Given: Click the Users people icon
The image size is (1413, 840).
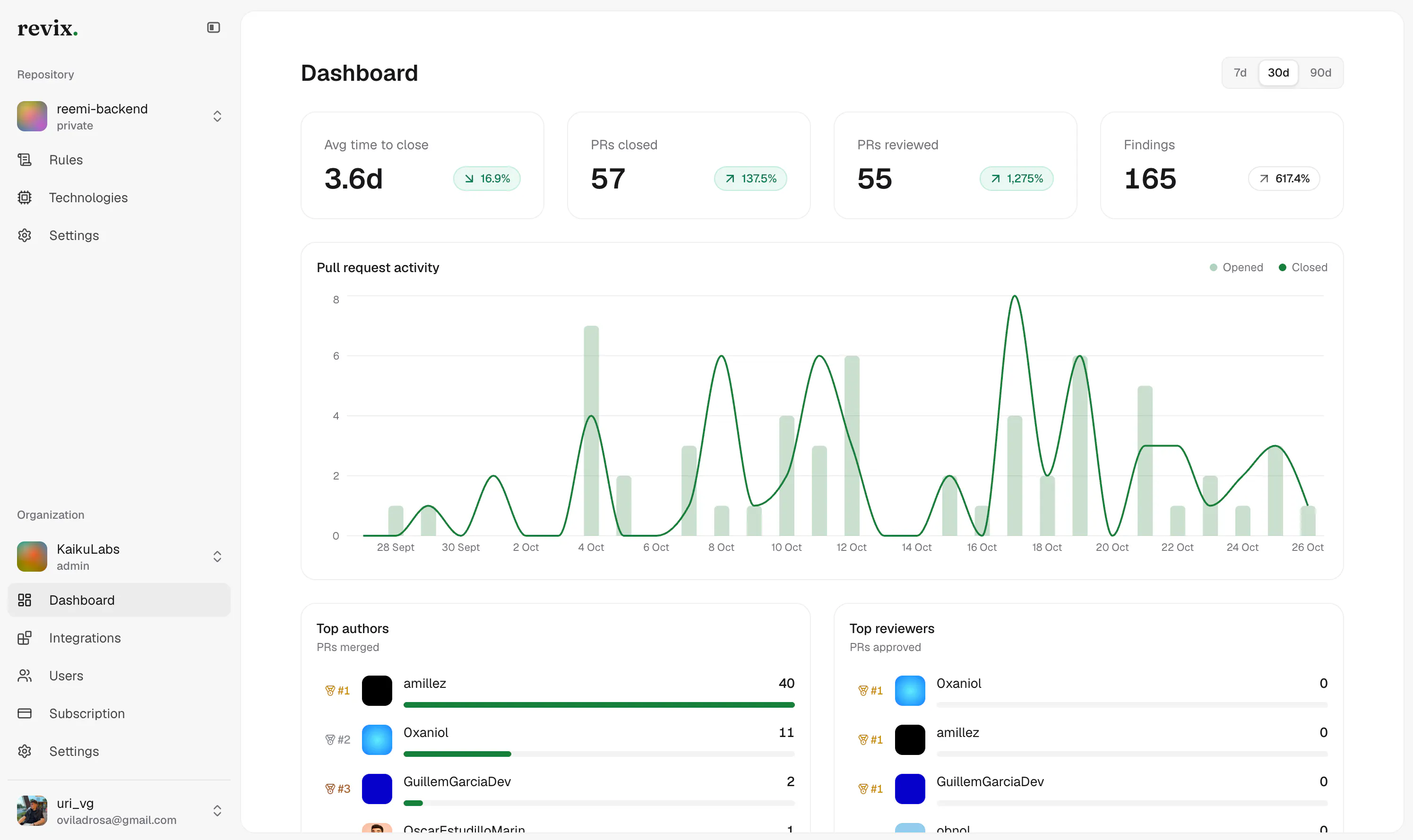Looking at the screenshot, I should pos(25,676).
